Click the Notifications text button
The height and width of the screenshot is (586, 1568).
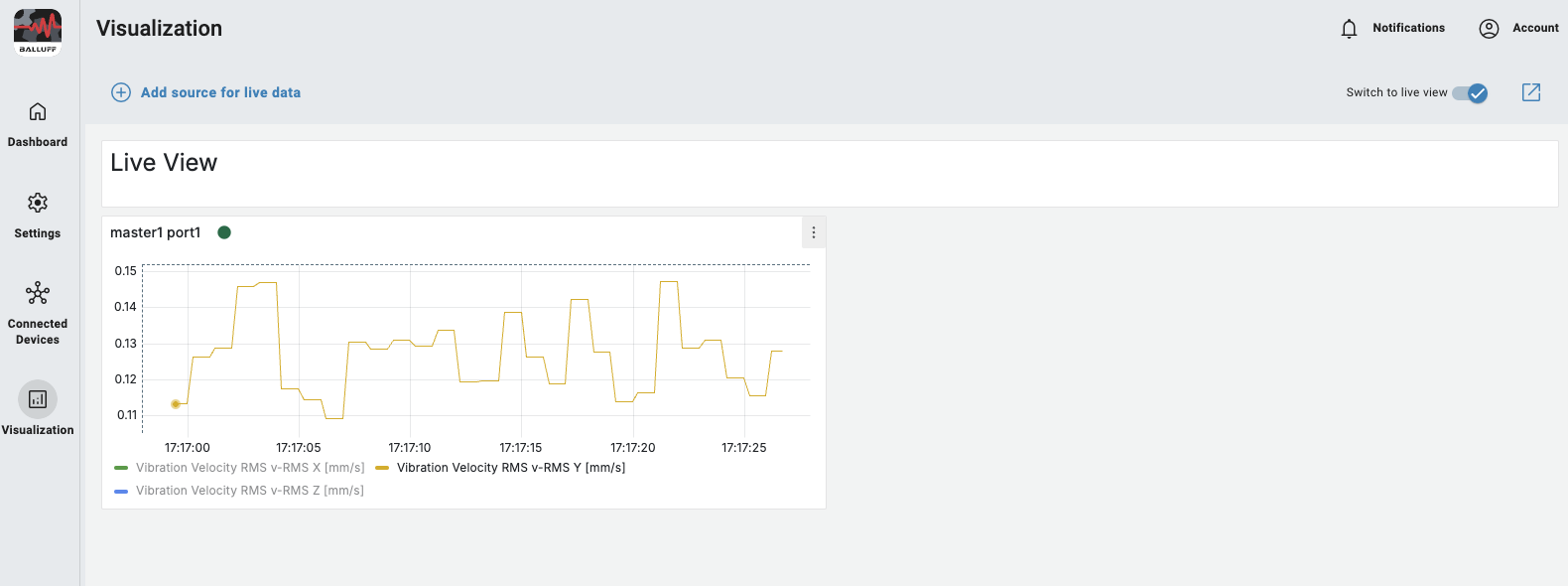coord(1408,28)
